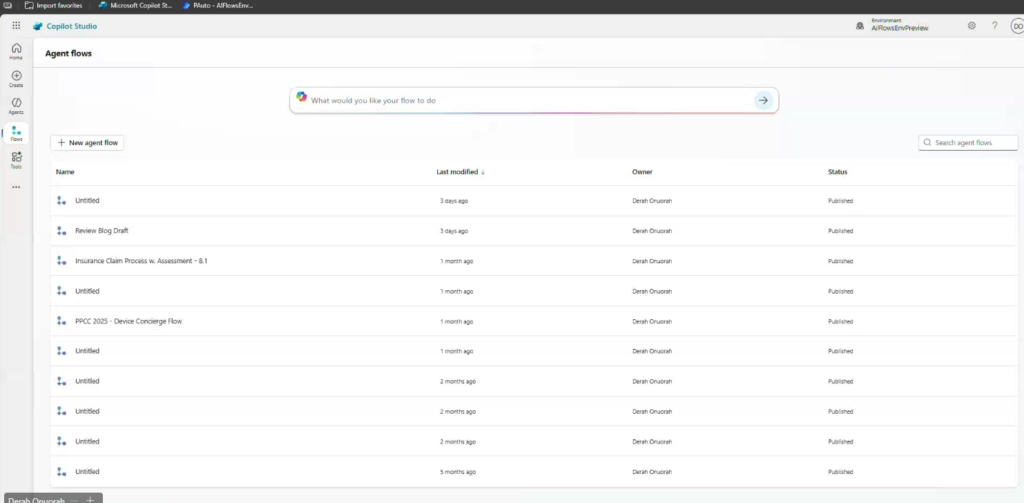This screenshot has height=503, width=1024.
Task: Open the PPCC 2025 Device Concierge Flow
Action: [x=128, y=321]
